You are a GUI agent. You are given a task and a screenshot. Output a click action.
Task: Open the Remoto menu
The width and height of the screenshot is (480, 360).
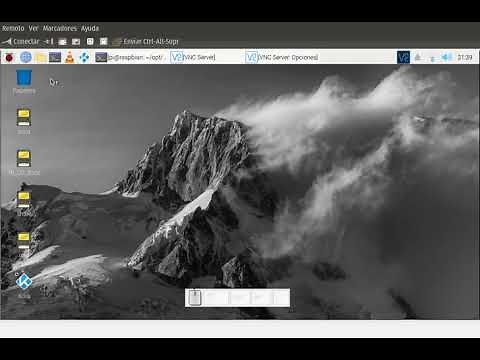[13, 28]
